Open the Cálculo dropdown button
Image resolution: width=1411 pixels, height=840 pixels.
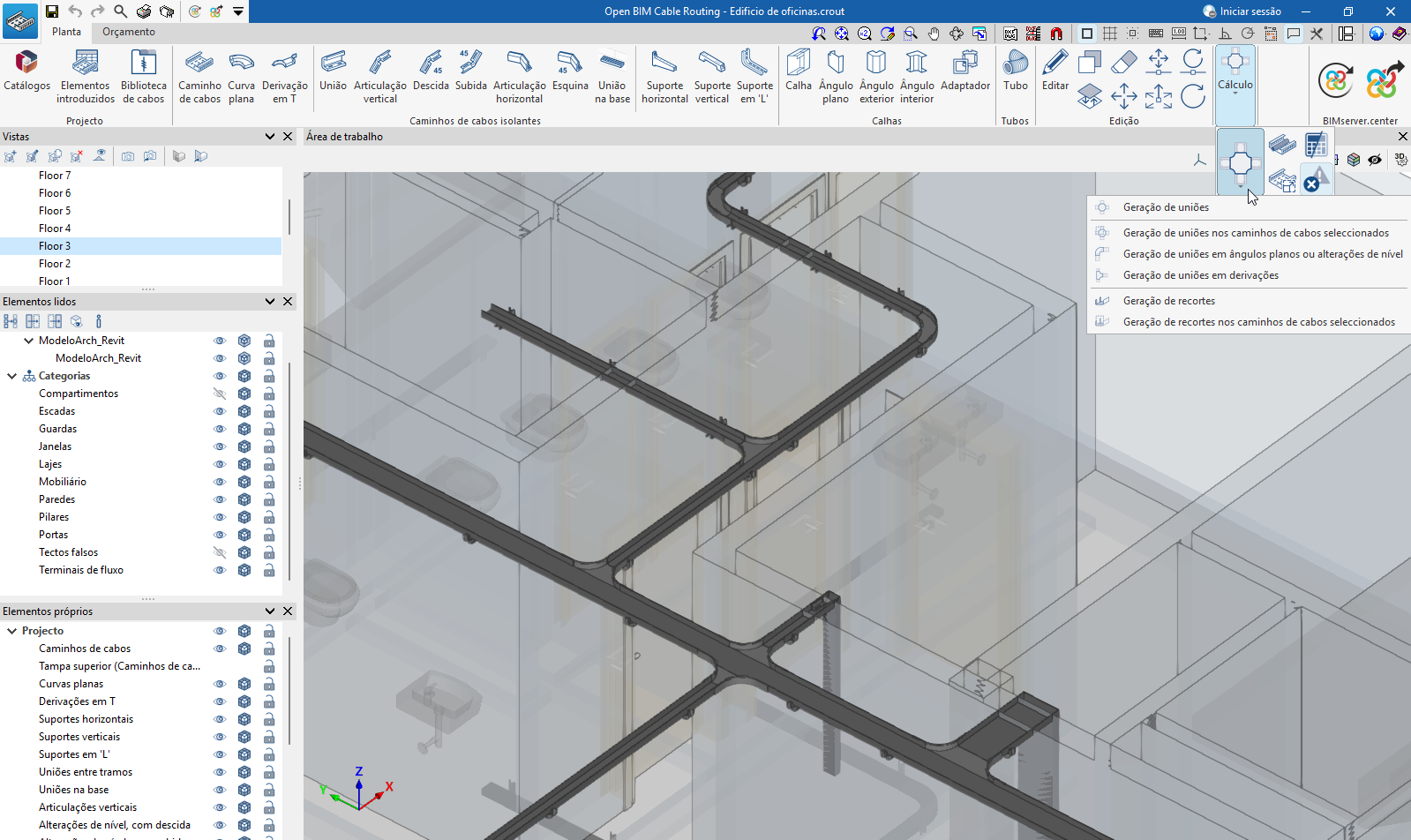[x=1235, y=85]
